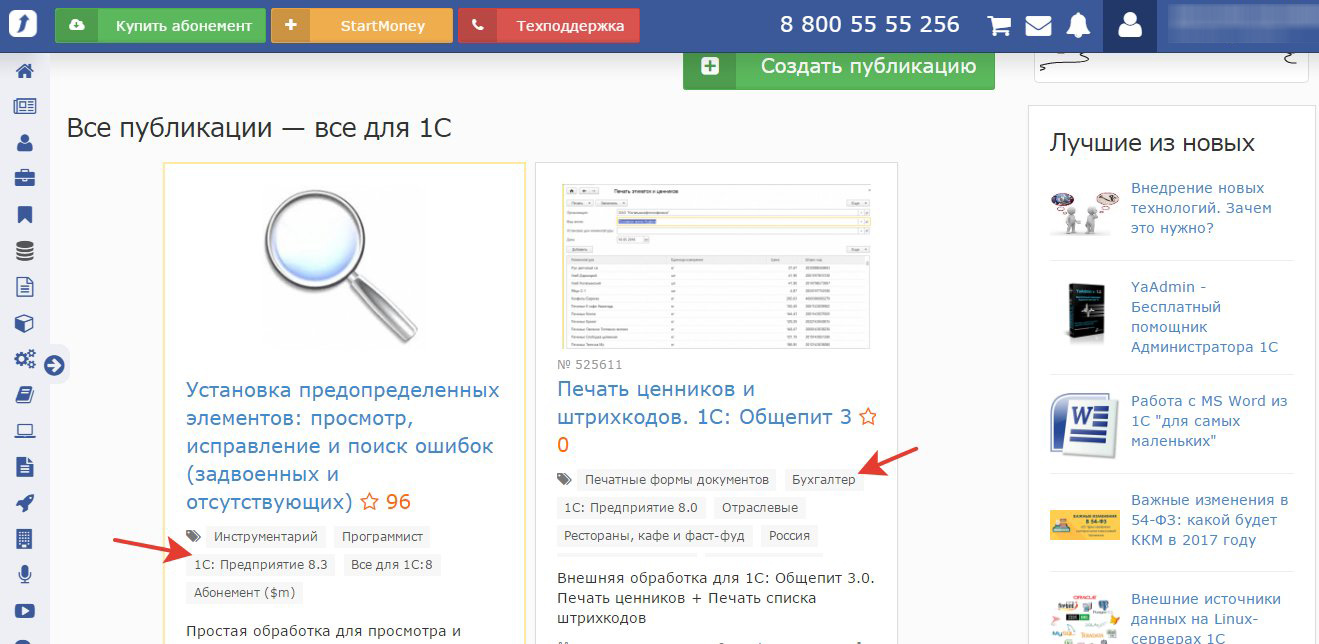Select the Абонемент ($m) tag
This screenshot has width=1319, height=644.
click(x=245, y=593)
